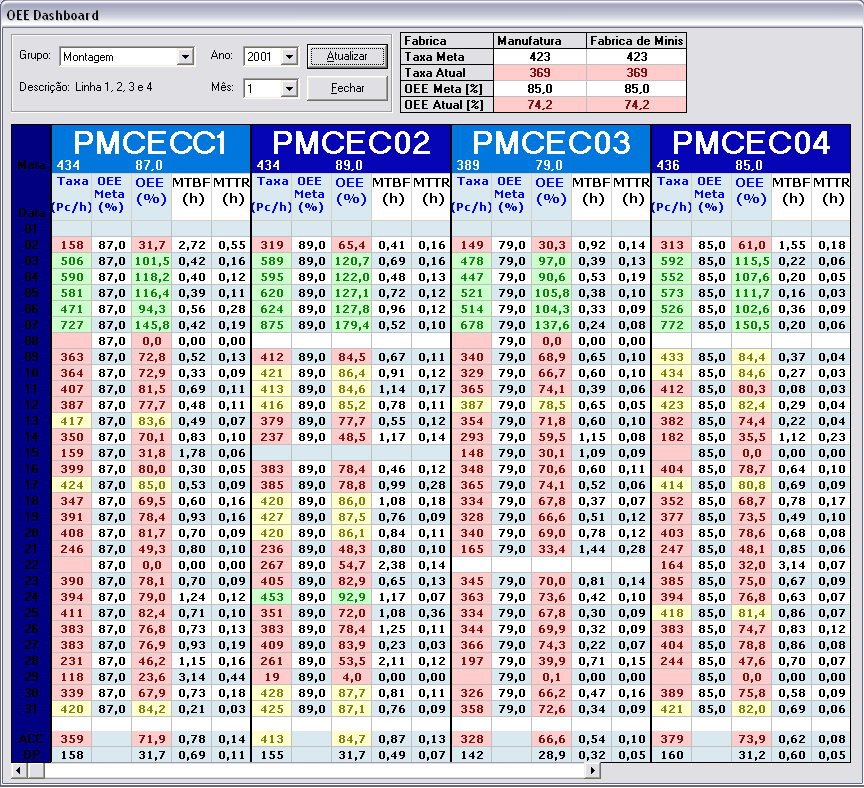Viewport: 864px width, 788px height.
Task: Click PMCEC03 DP Taxa value 142
Action: click(x=472, y=755)
